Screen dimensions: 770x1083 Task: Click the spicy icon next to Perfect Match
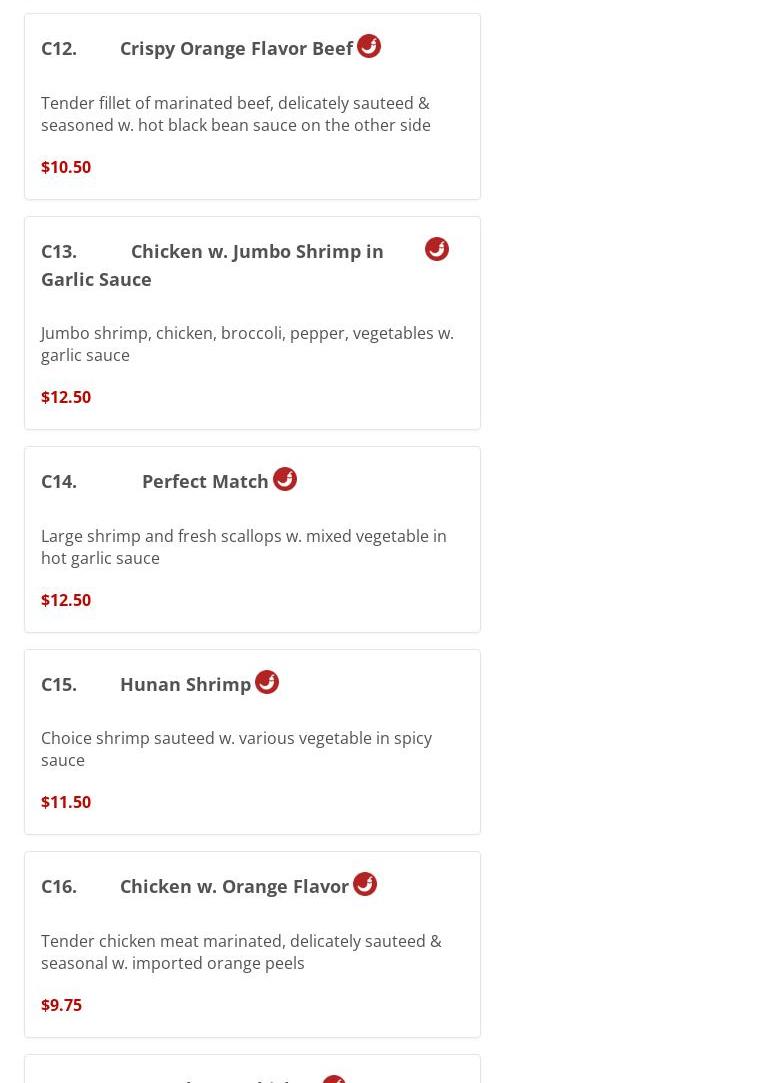285,479
